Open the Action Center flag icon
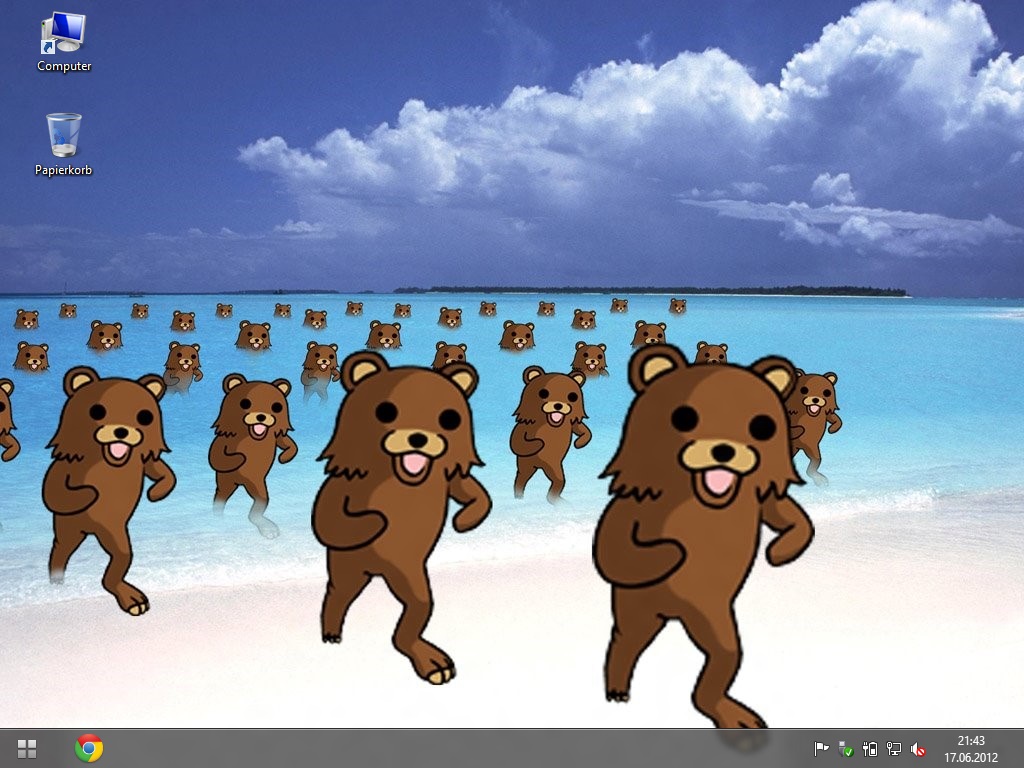The image size is (1024, 768). pyautogui.click(x=821, y=748)
